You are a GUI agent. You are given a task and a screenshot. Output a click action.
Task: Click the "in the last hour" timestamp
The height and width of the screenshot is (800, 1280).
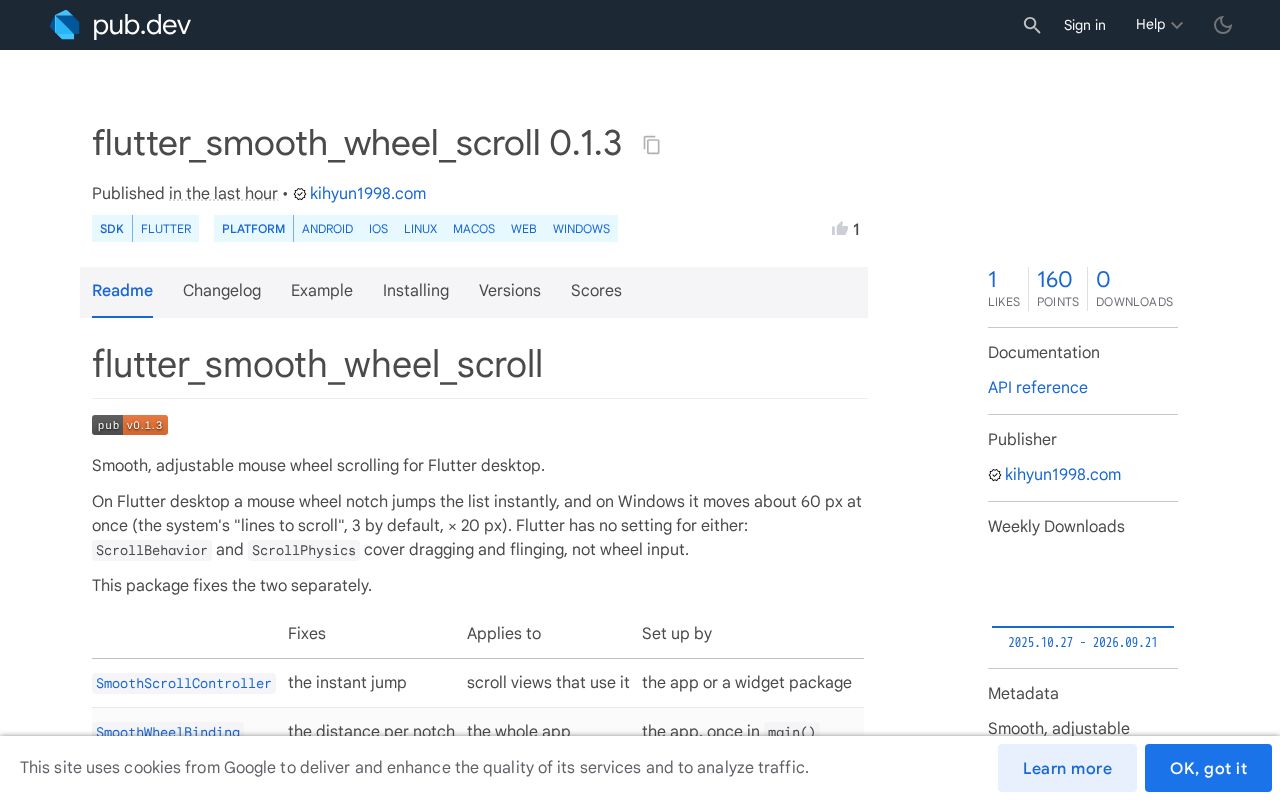pos(223,193)
